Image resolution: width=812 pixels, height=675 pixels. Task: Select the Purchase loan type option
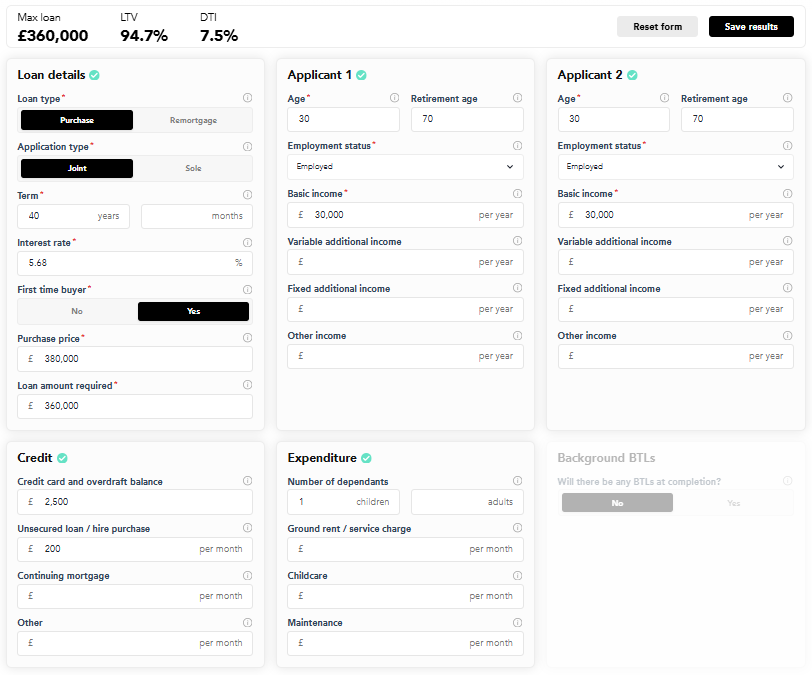[x=77, y=120]
